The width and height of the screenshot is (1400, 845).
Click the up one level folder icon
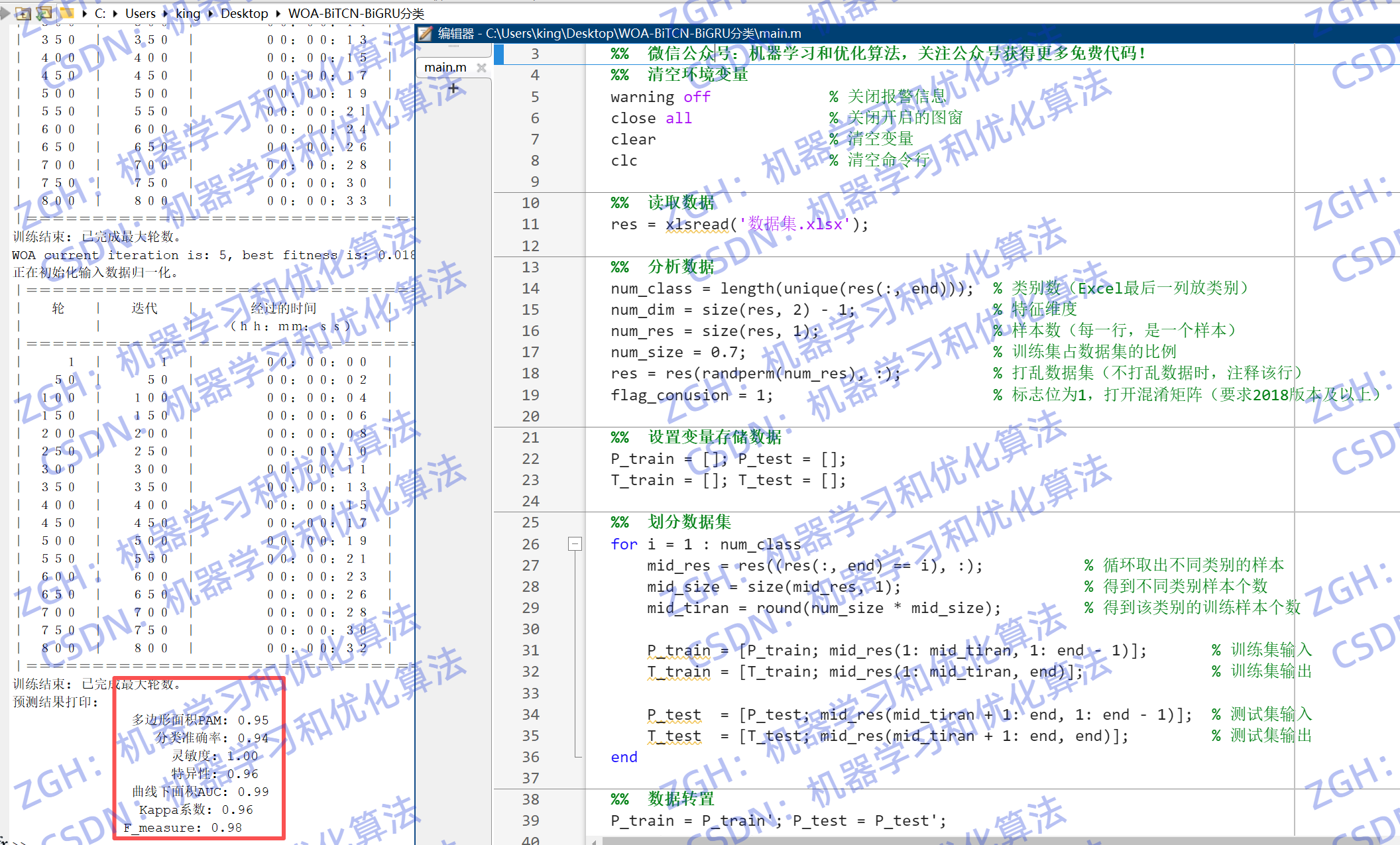(23, 13)
